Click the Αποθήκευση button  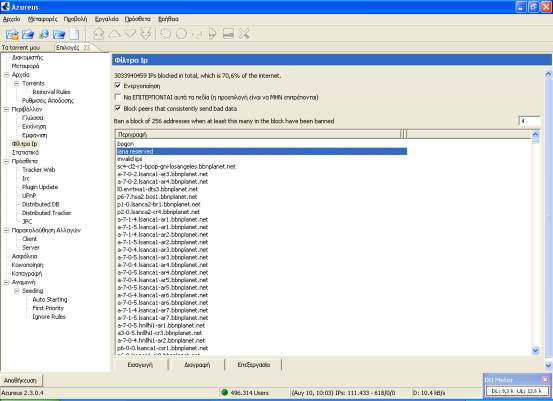tap(20, 380)
